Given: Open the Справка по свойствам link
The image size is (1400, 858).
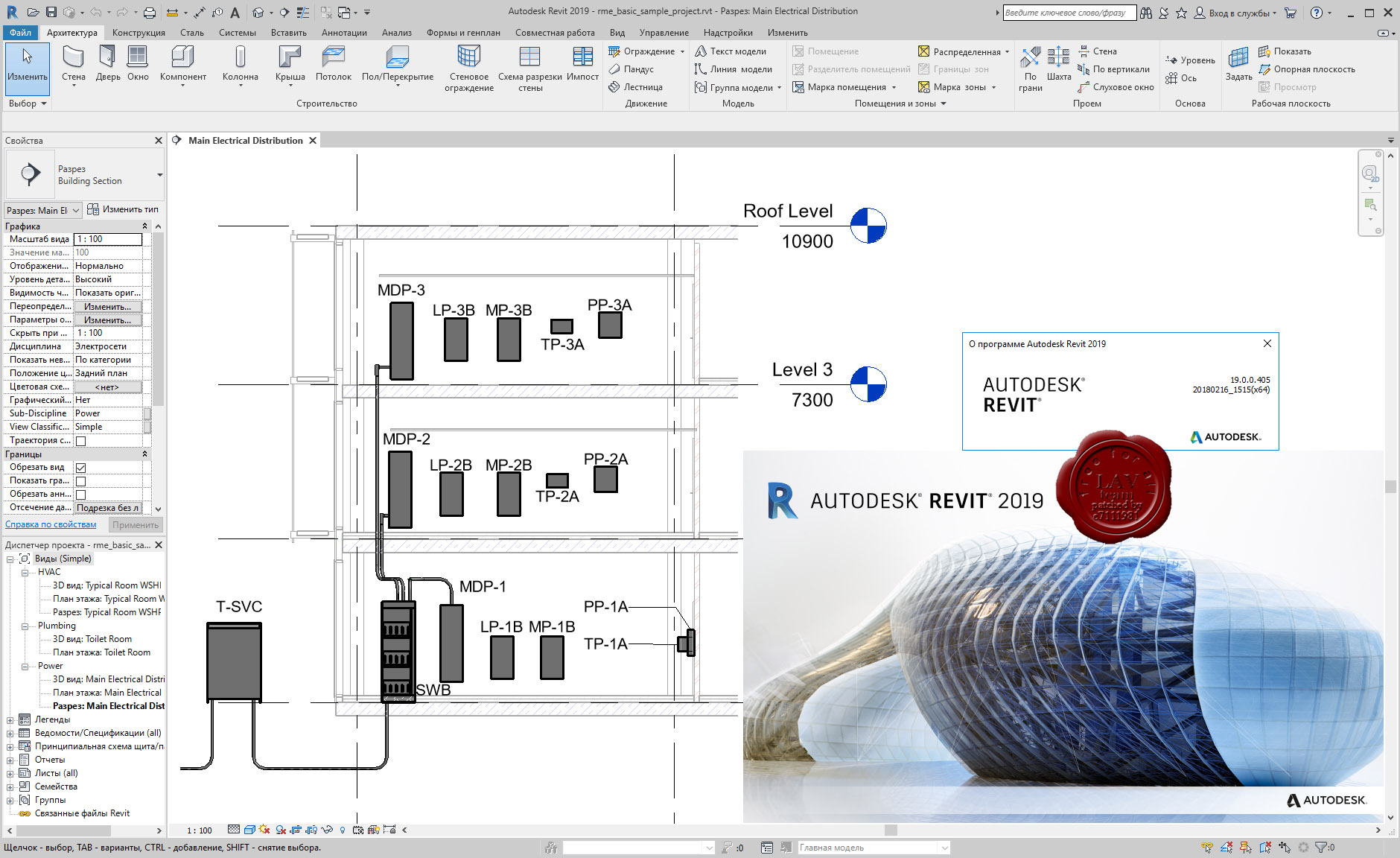Looking at the screenshot, I should coord(51,524).
